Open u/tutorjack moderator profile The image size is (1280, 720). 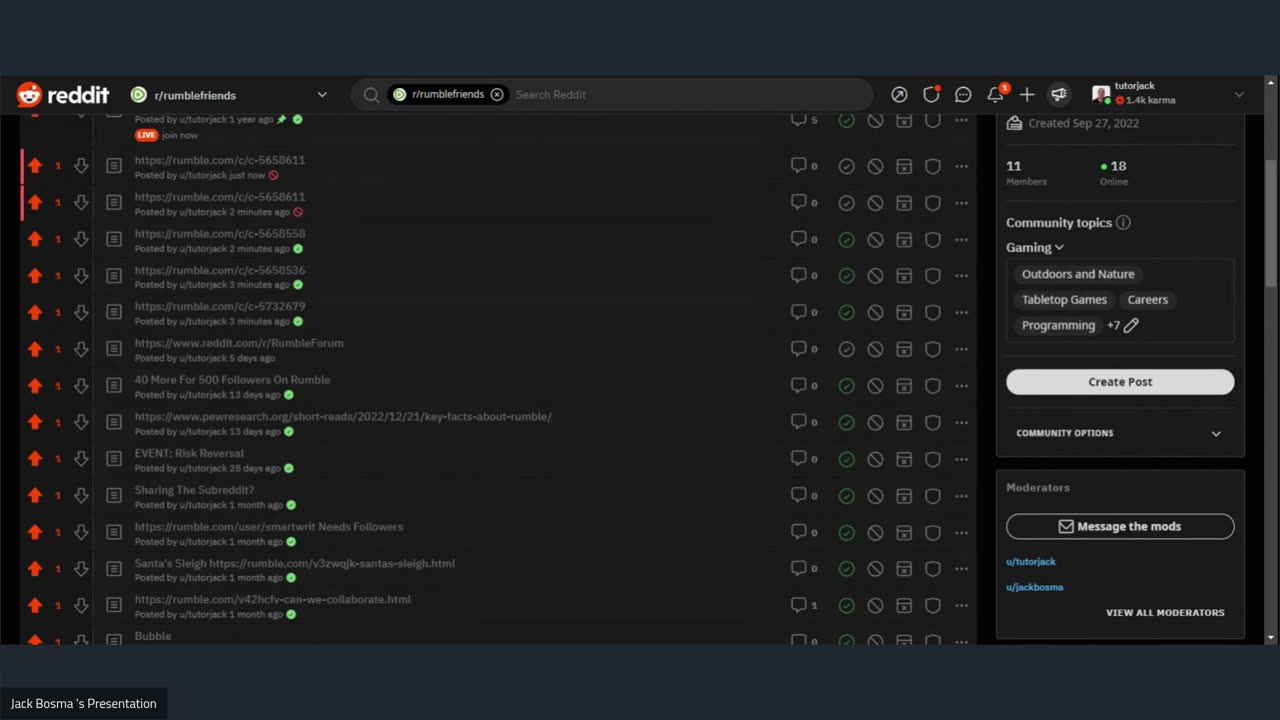click(x=1031, y=562)
